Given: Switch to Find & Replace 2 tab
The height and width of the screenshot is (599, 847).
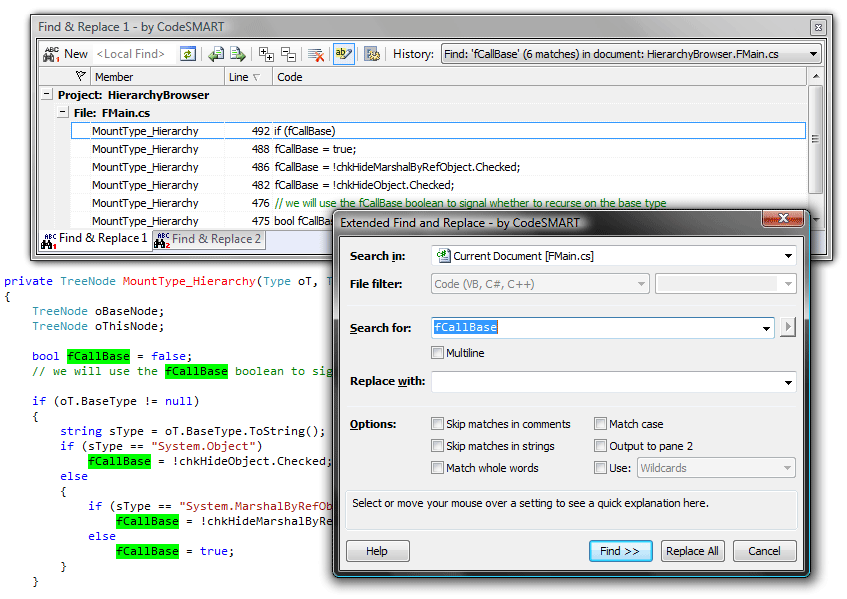Looking at the screenshot, I should coord(209,239).
